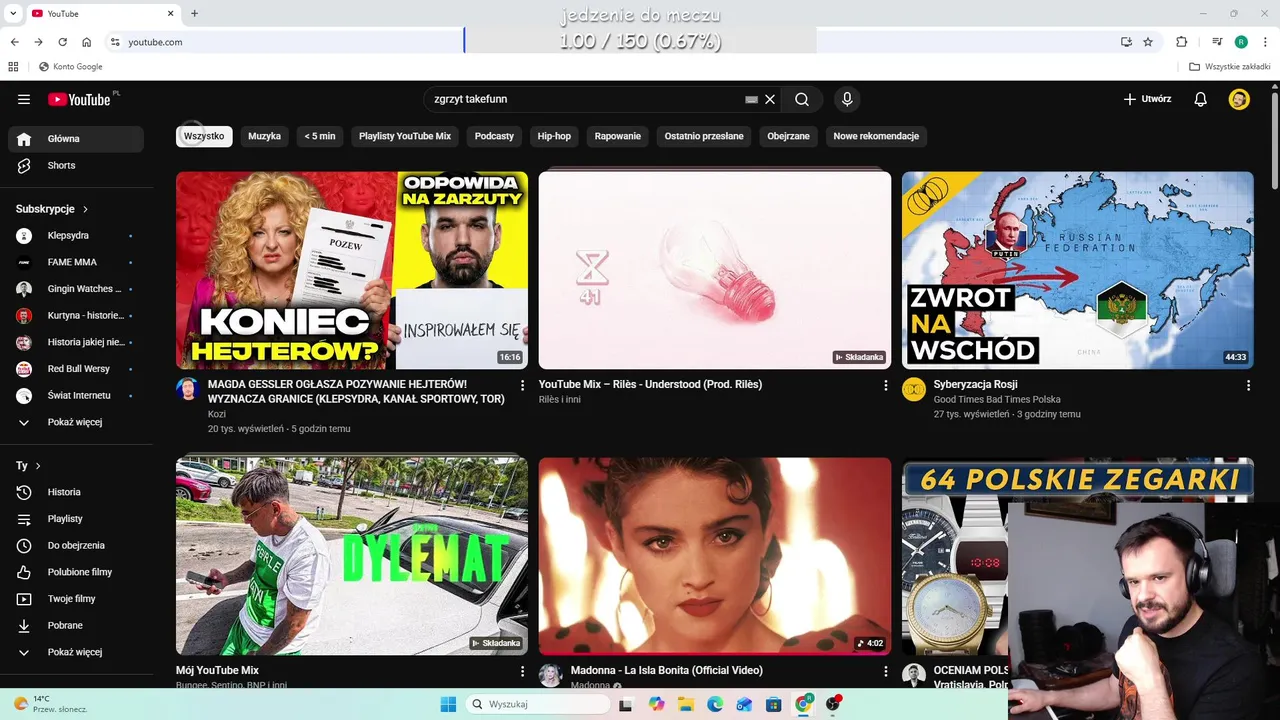Open the Rilès Understood mix thumbnail

715,270
